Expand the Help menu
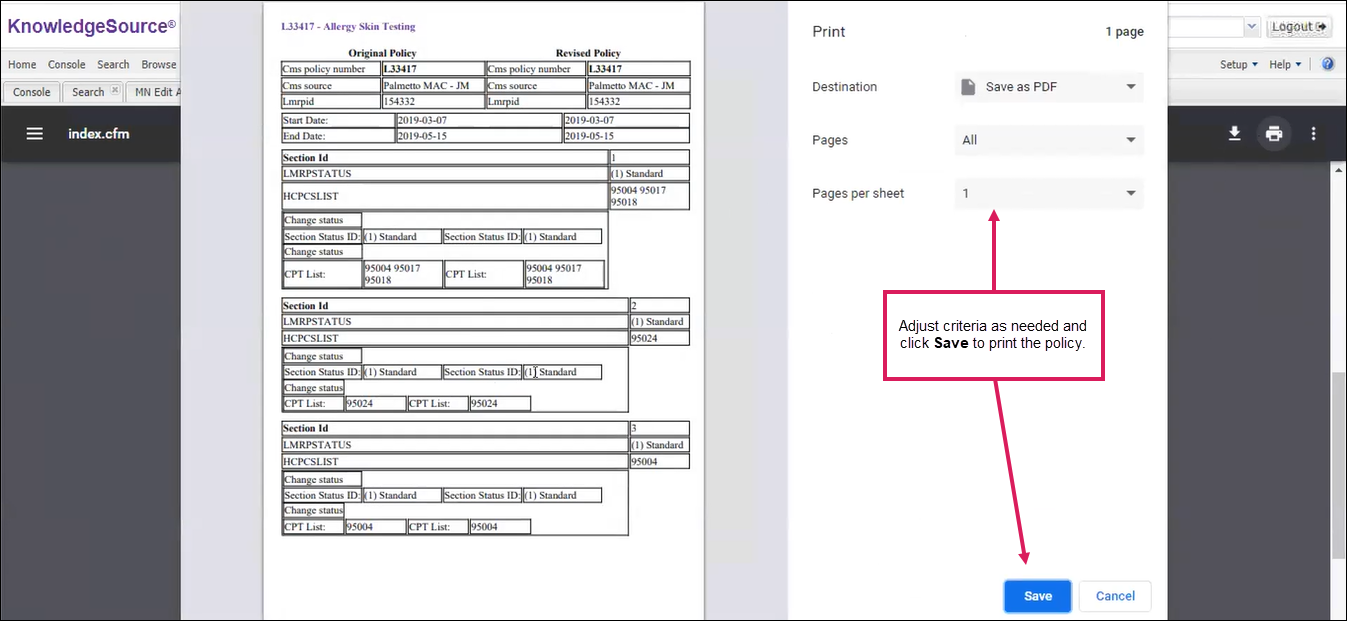1347x621 pixels. point(1285,65)
